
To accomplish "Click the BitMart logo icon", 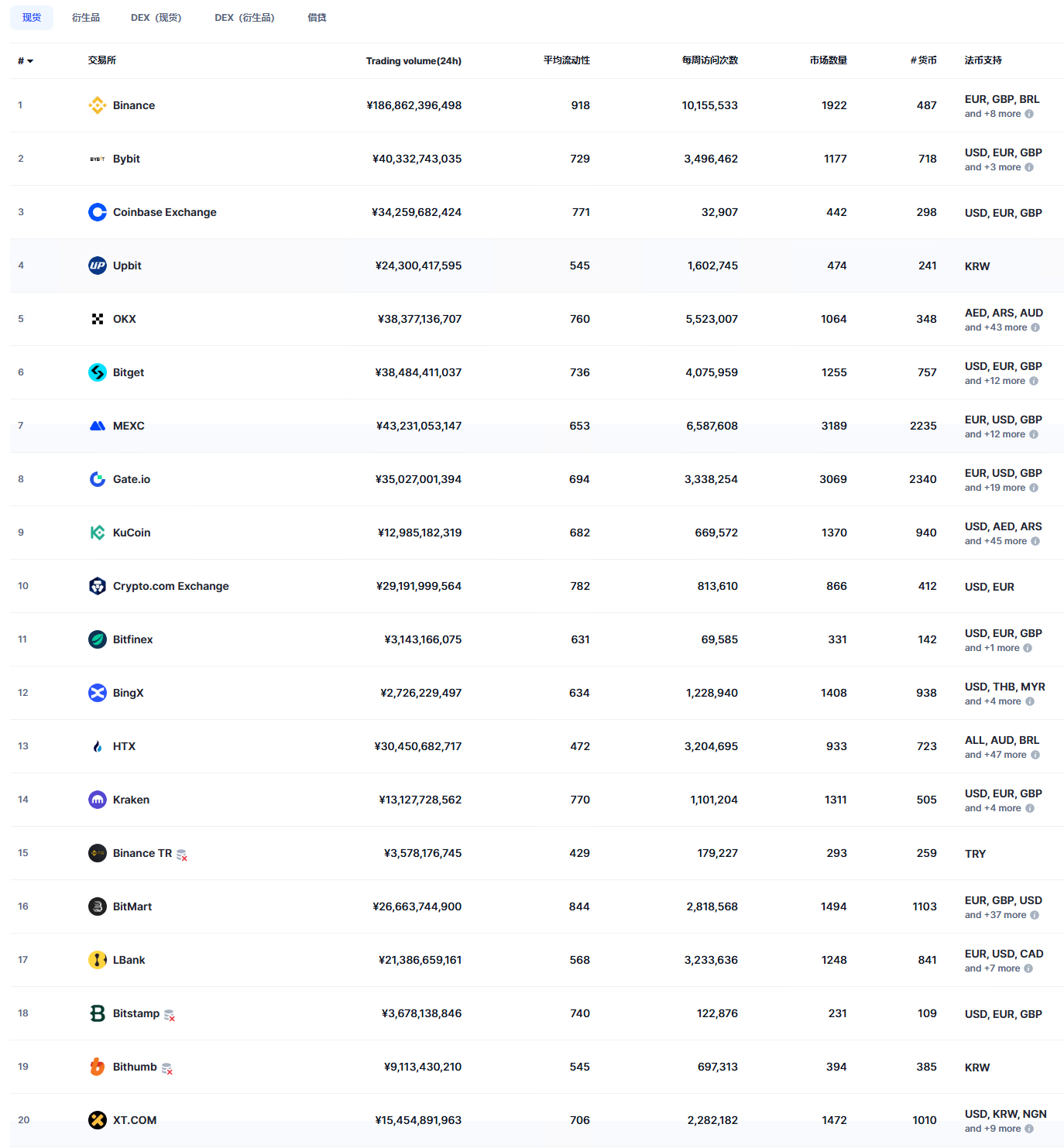I will tap(98, 906).
